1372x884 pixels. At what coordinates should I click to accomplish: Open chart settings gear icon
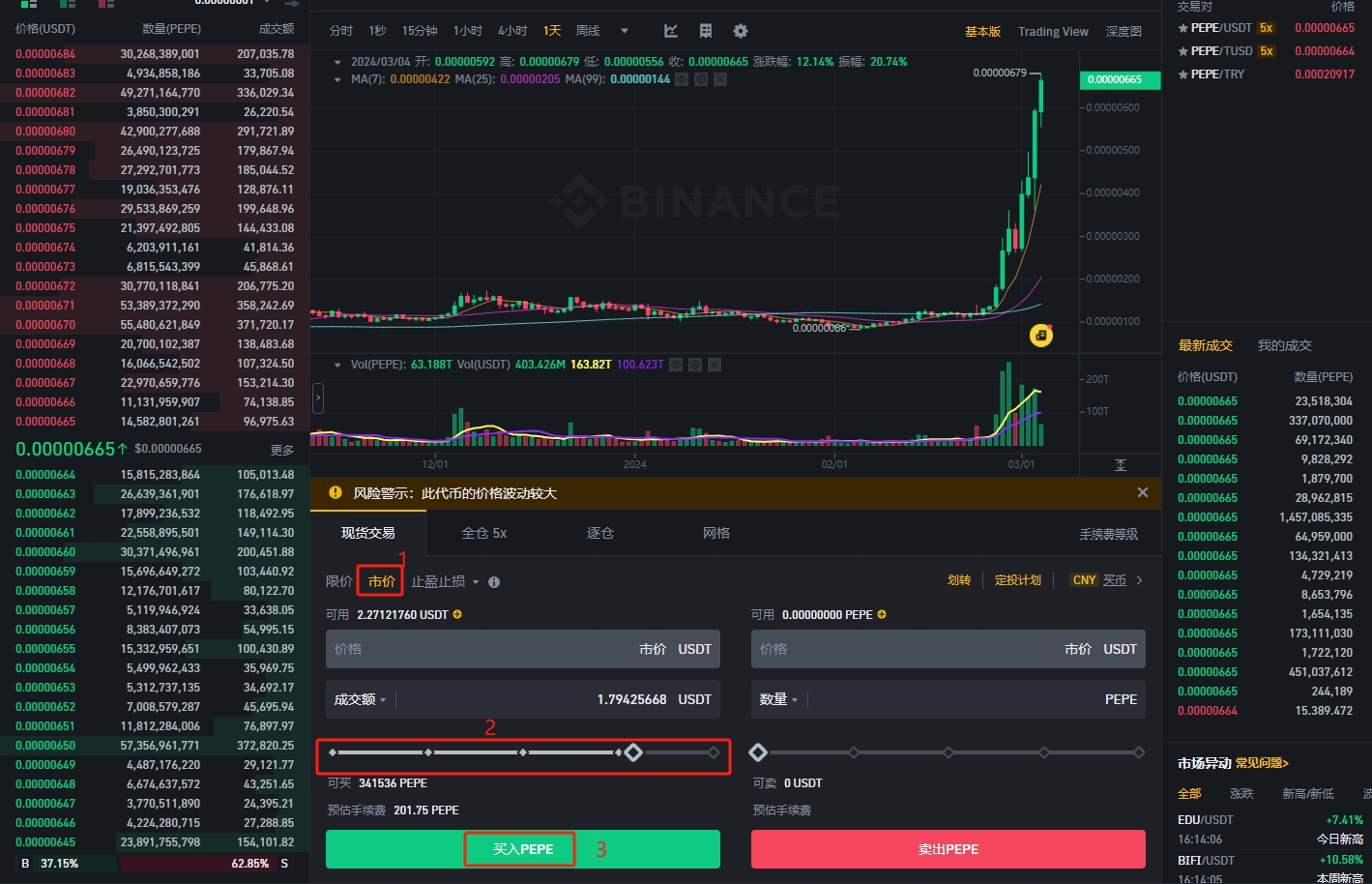[741, 31]
